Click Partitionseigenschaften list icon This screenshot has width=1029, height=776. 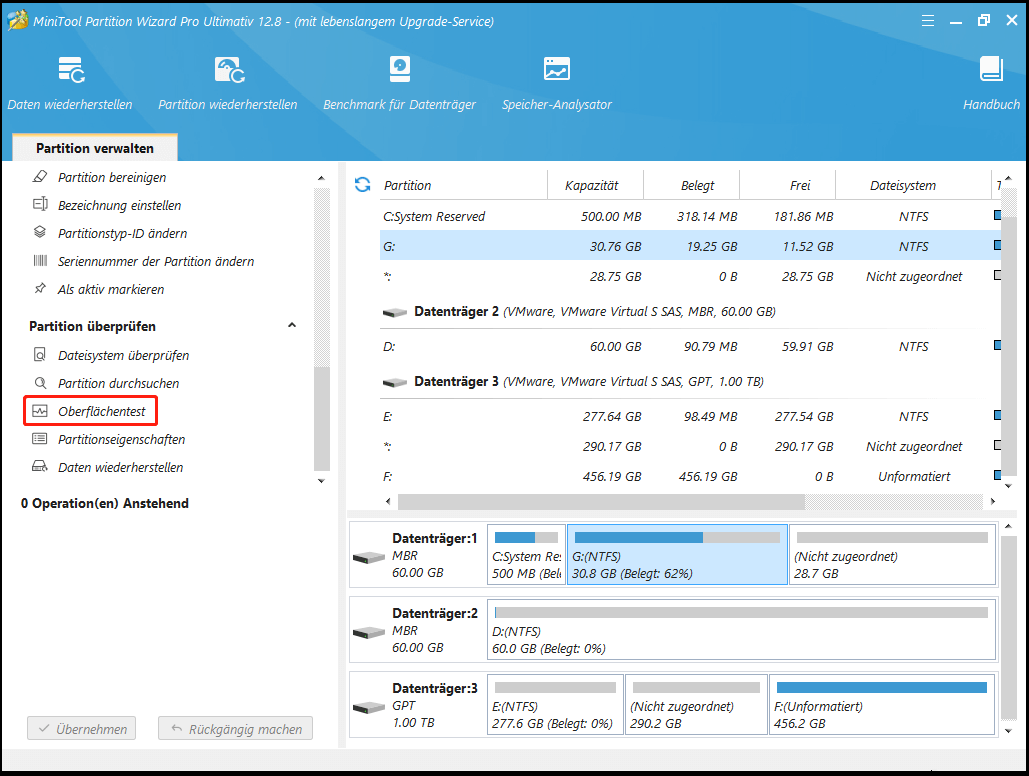coord(40,439)
